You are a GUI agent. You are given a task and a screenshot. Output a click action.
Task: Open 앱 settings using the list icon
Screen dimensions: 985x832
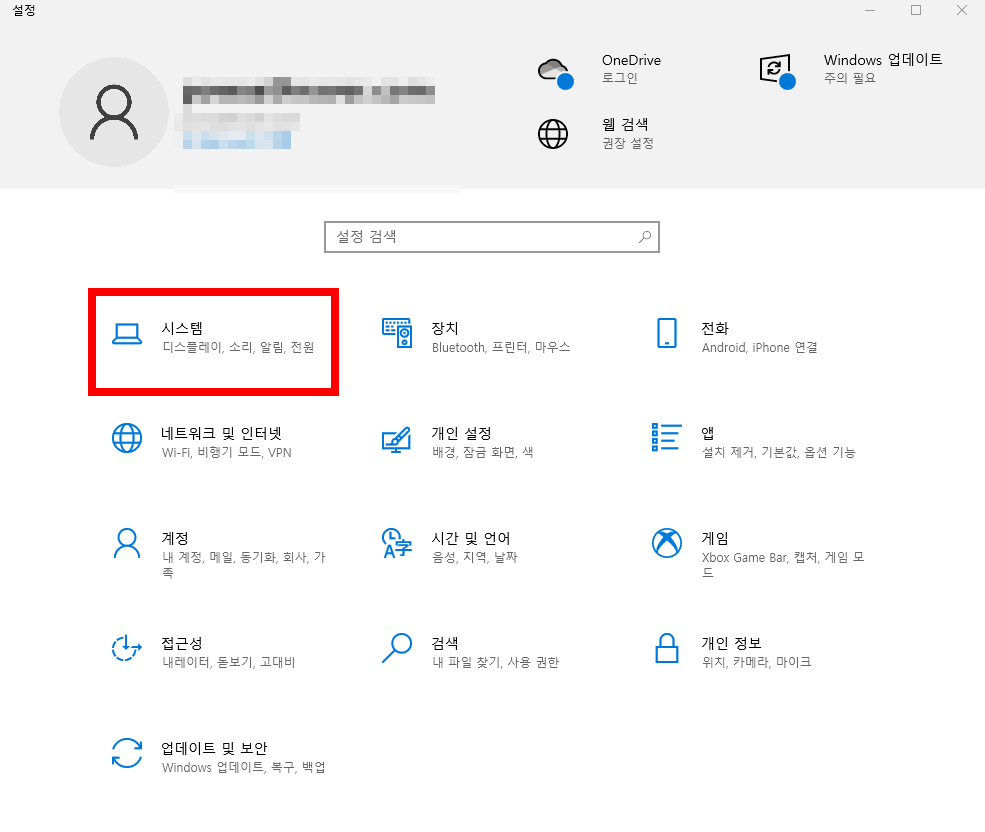(x=666, y=438)
